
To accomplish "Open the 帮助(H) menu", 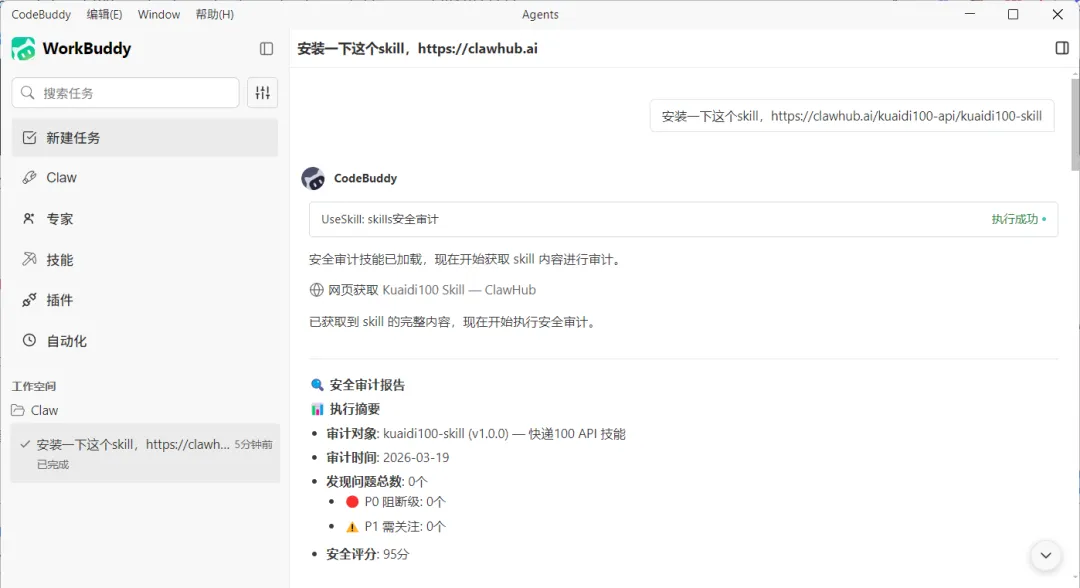I will click(215, 14).
